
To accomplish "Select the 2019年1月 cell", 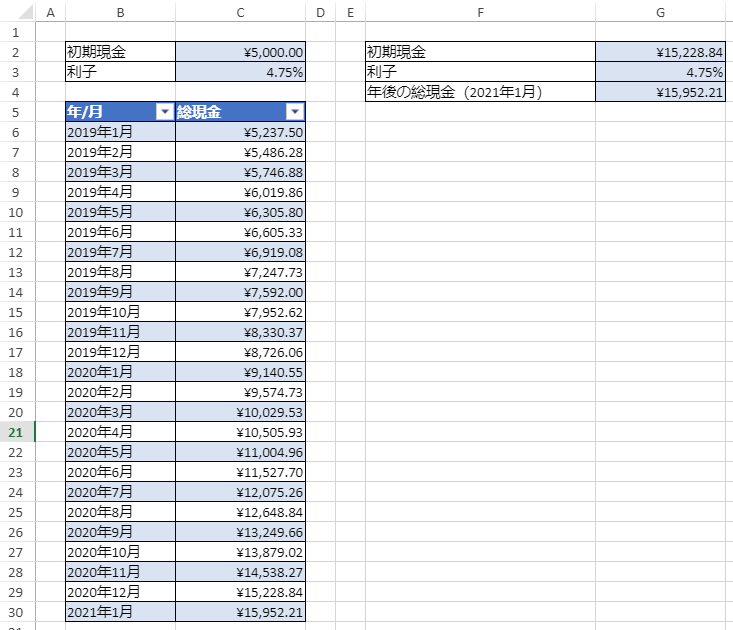I will (x=120, y=132).
